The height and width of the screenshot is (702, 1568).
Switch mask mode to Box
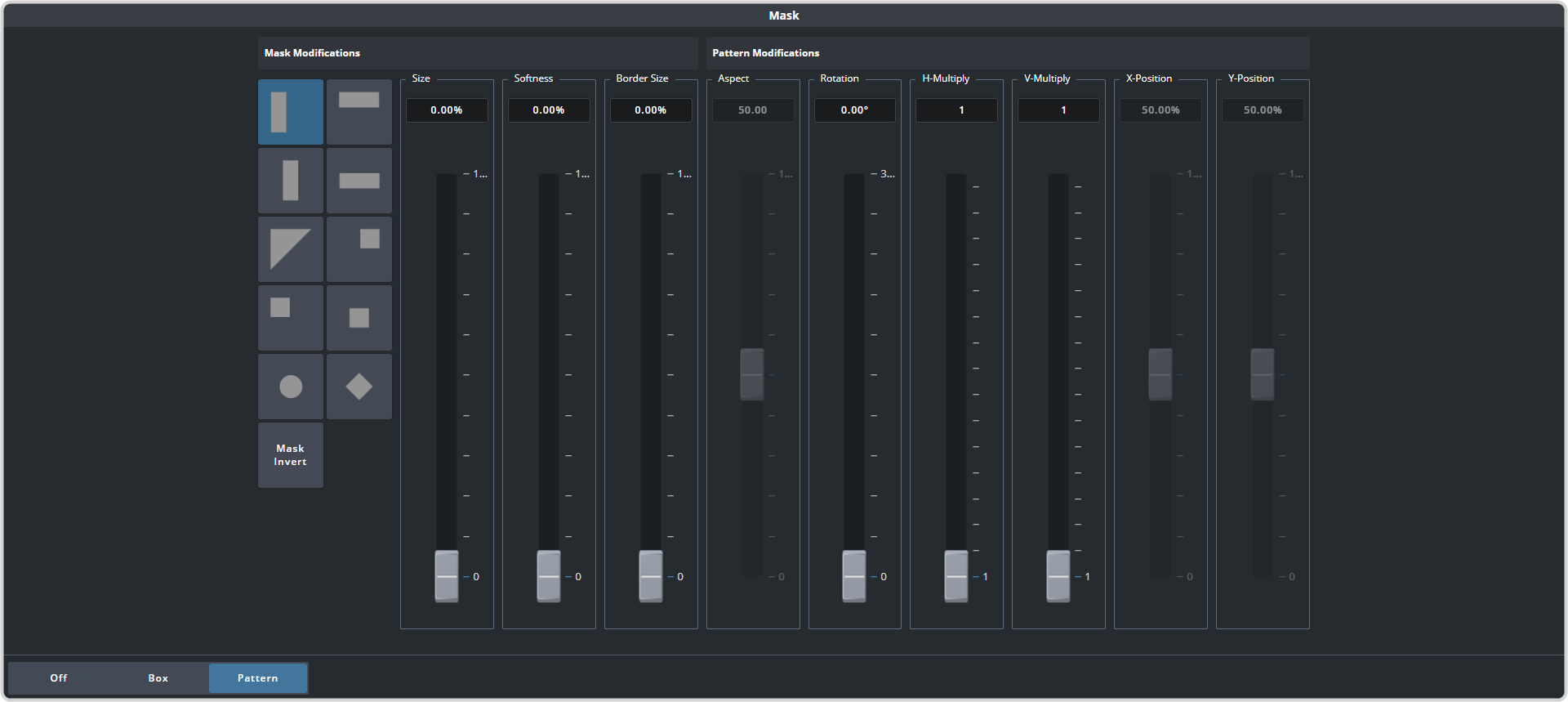click(158, 678)
